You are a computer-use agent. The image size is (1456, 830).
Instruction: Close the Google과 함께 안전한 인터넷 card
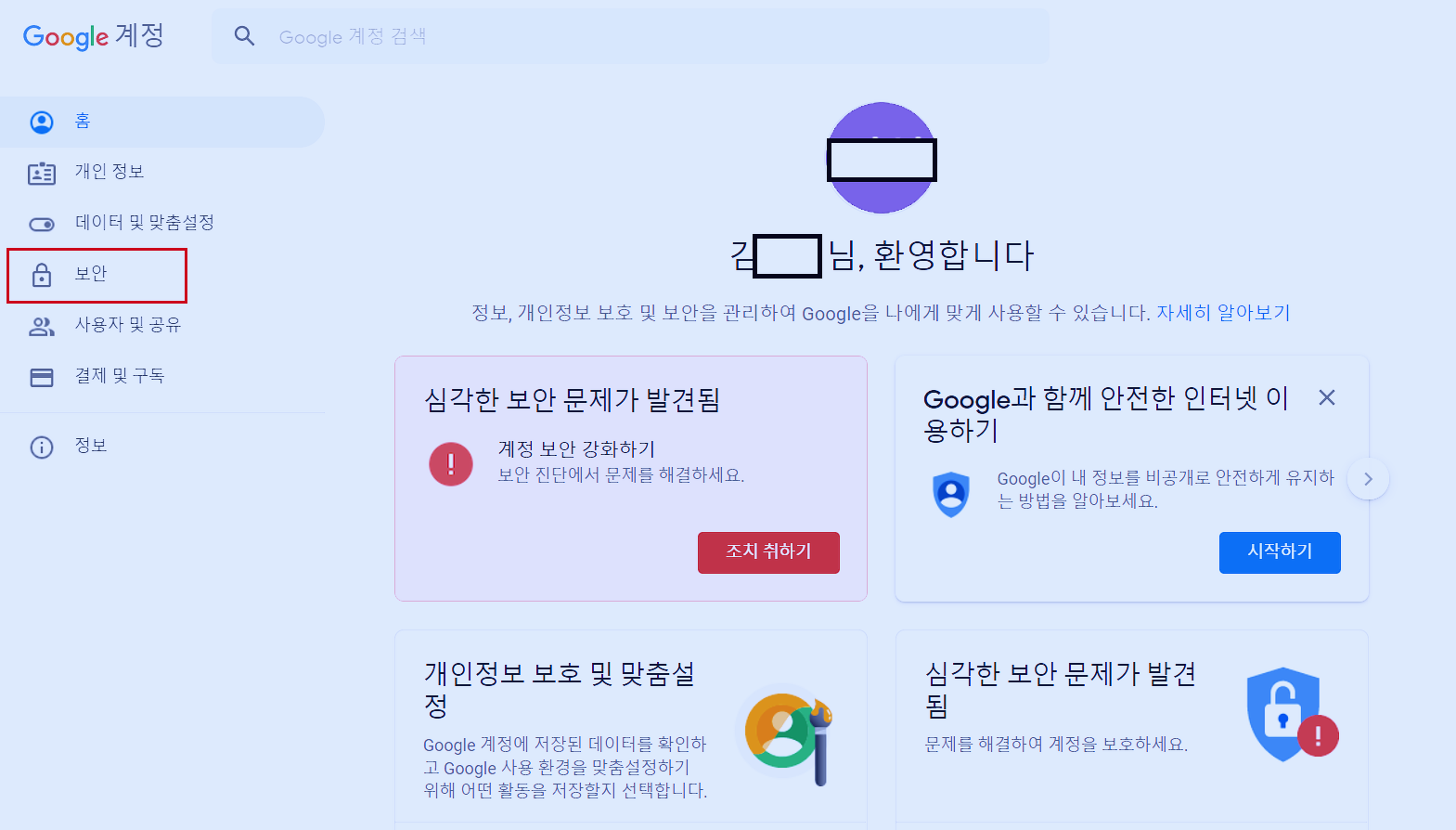(1327, 397)
